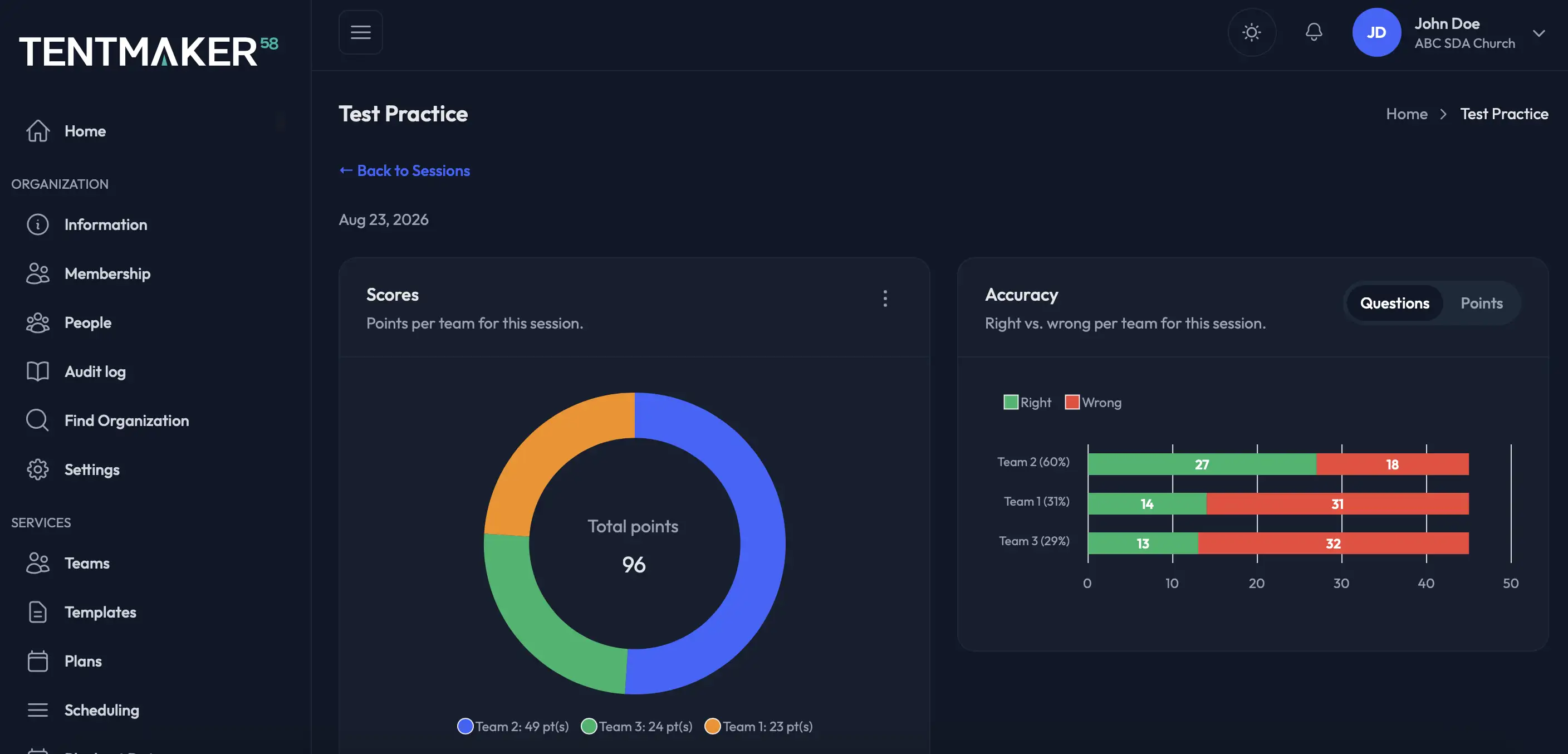
Task: Click the Settings gear icon
Action: point(38,469)
